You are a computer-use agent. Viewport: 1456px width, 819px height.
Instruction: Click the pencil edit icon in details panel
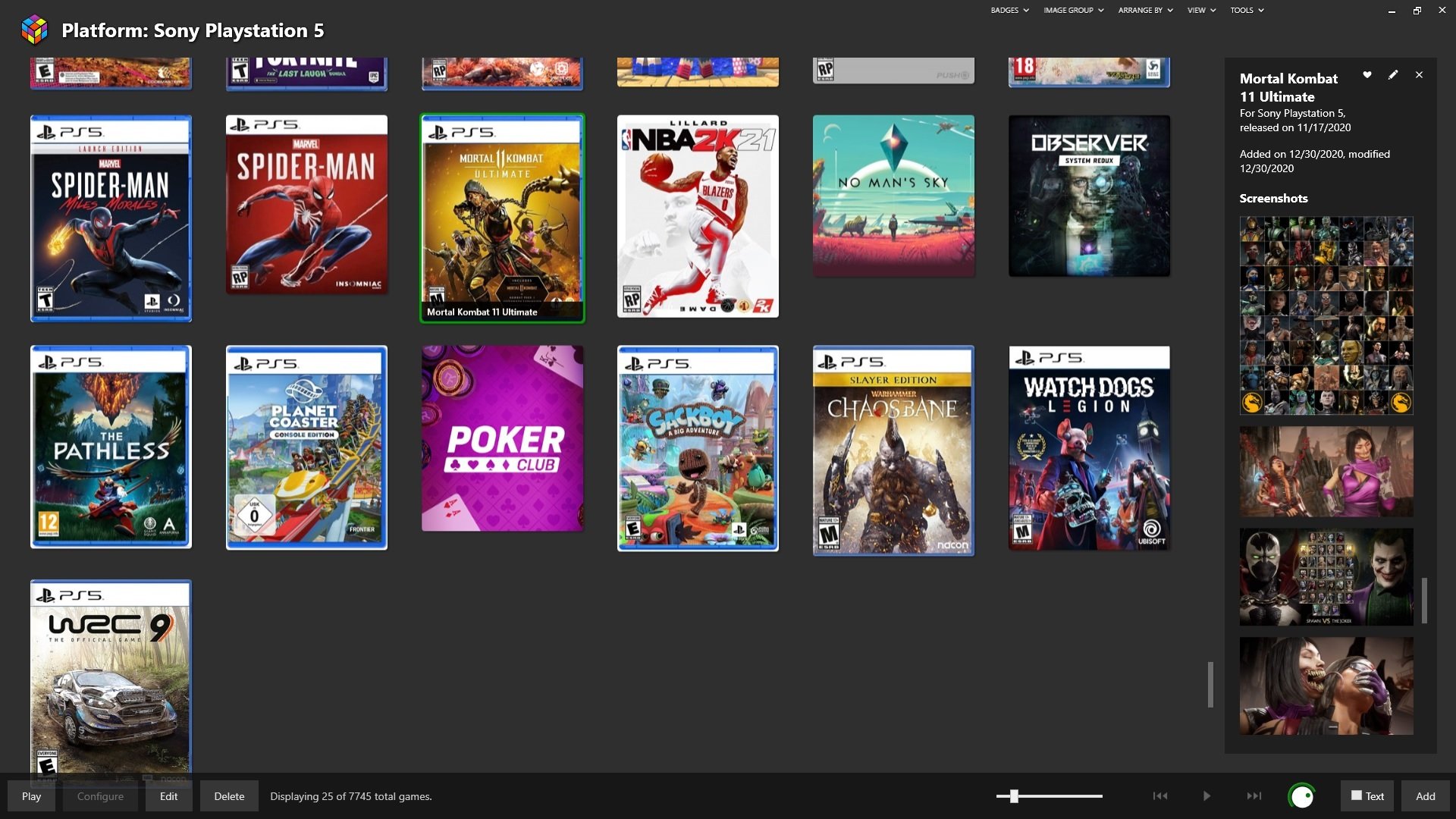coord(1393,74)
